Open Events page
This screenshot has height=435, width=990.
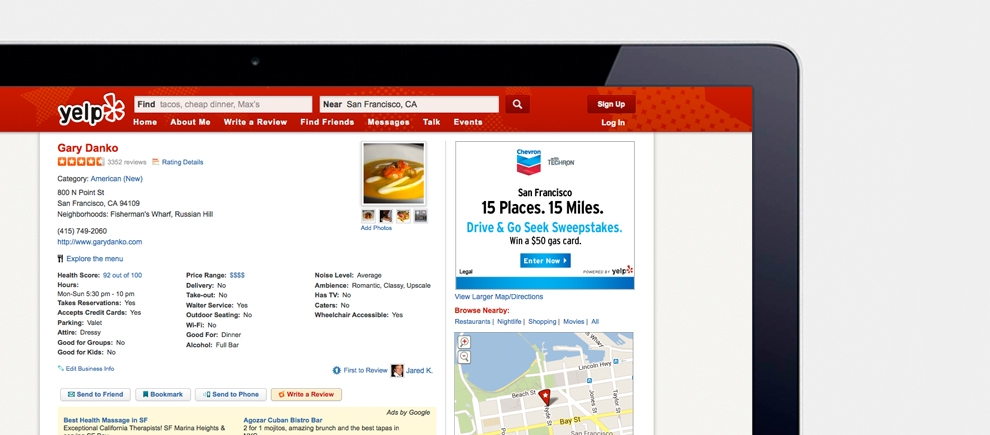[x=468, y=122]
